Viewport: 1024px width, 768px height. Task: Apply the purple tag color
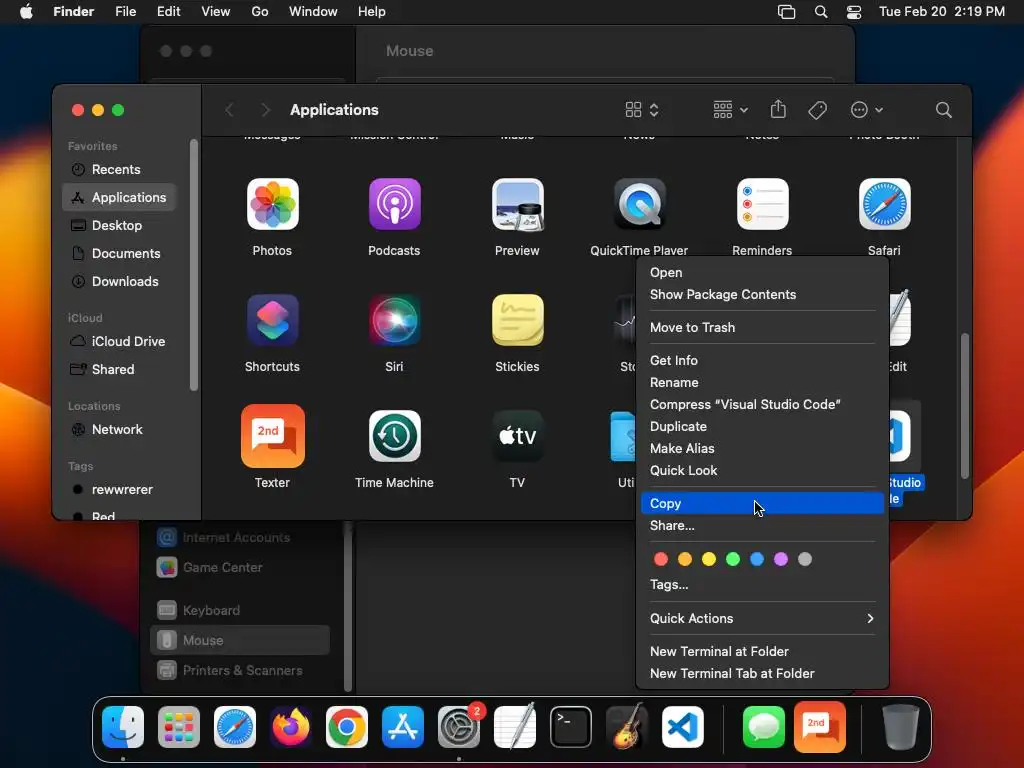[x=780, y=559]
